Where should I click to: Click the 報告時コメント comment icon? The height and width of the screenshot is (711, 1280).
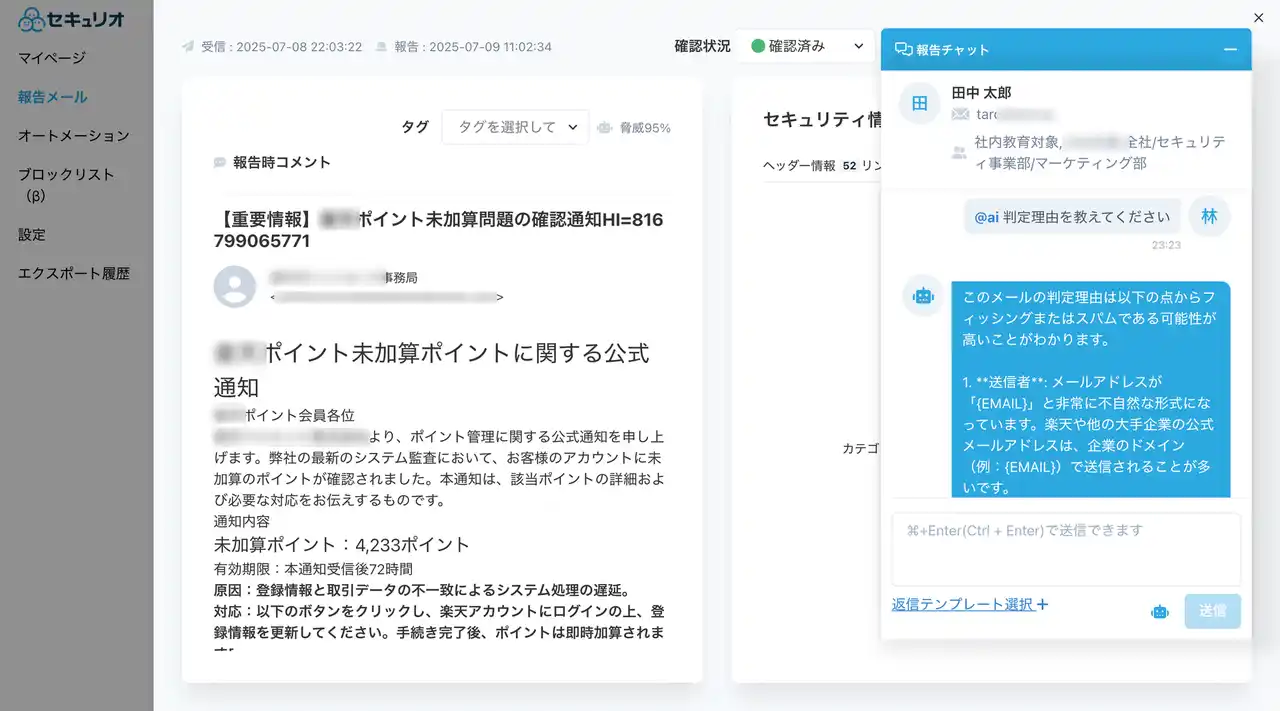click(220, 162)
